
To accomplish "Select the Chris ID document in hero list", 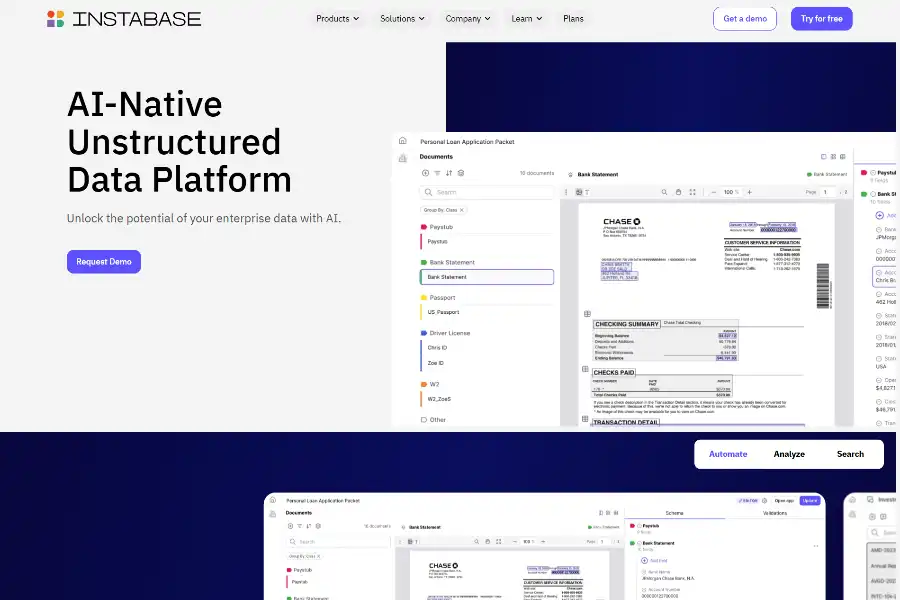I will [437, 348].
